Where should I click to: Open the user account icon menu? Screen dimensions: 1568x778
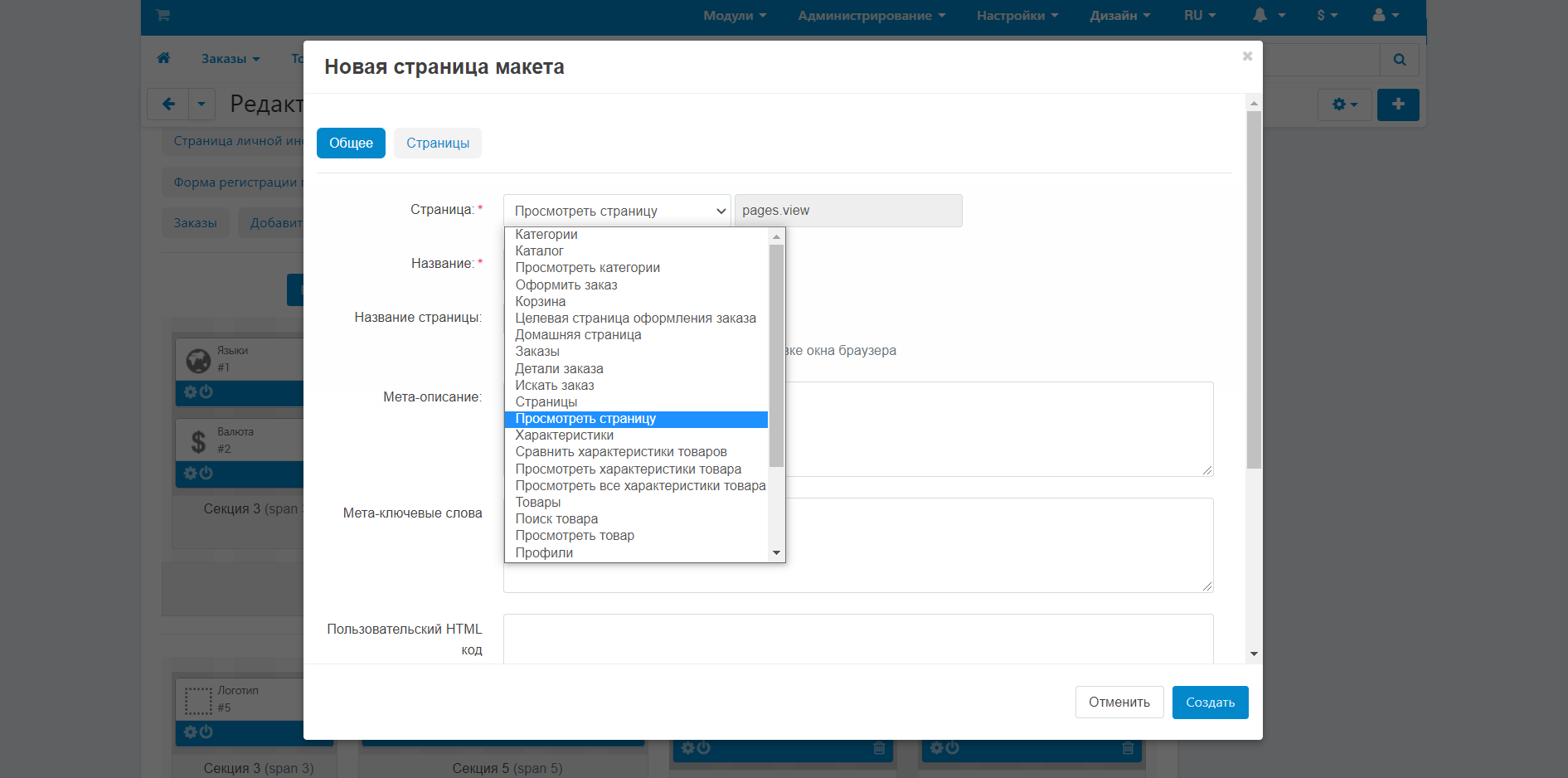[x=1379, y=15]
